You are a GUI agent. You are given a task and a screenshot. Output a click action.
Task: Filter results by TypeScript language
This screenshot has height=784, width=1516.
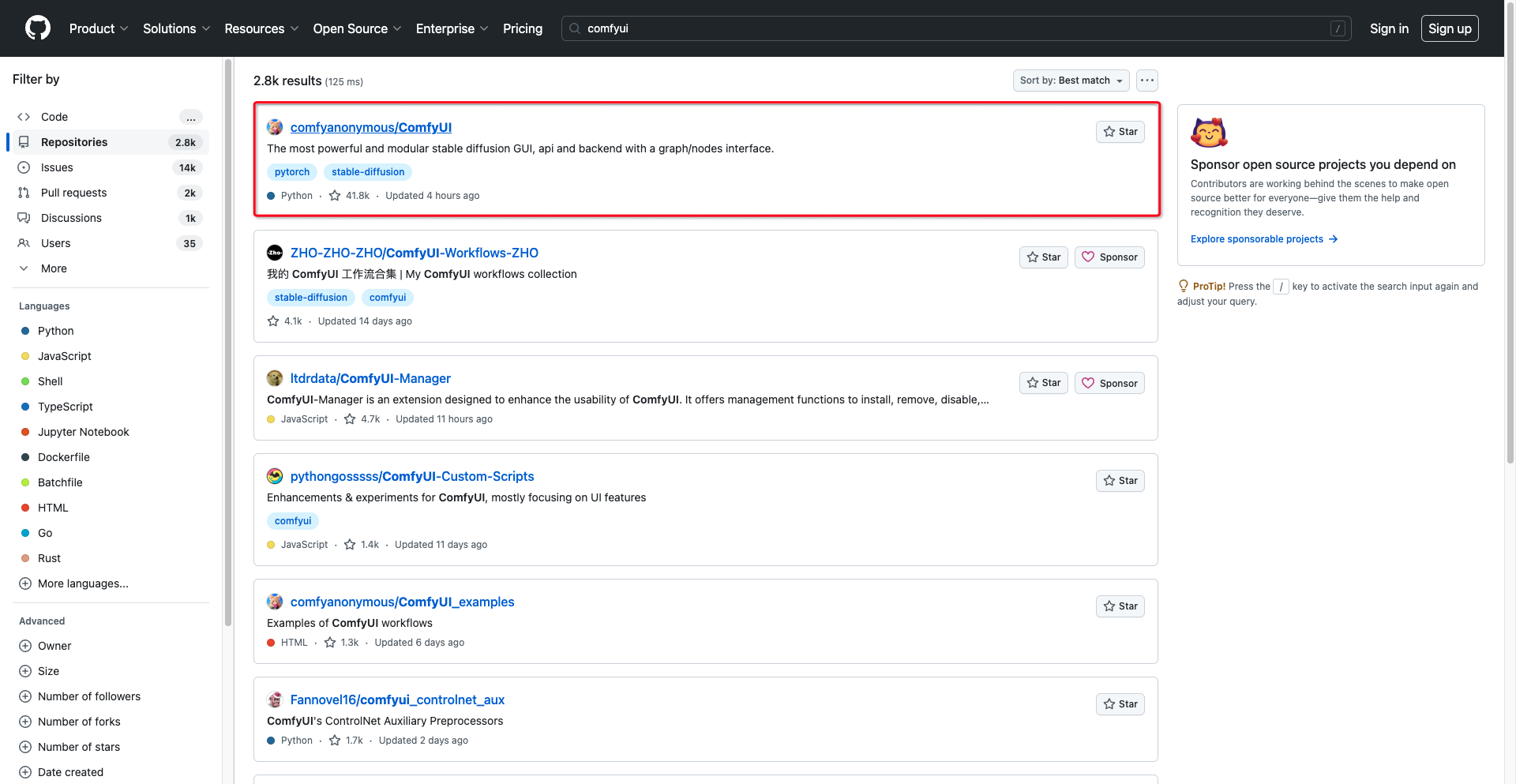65,407
